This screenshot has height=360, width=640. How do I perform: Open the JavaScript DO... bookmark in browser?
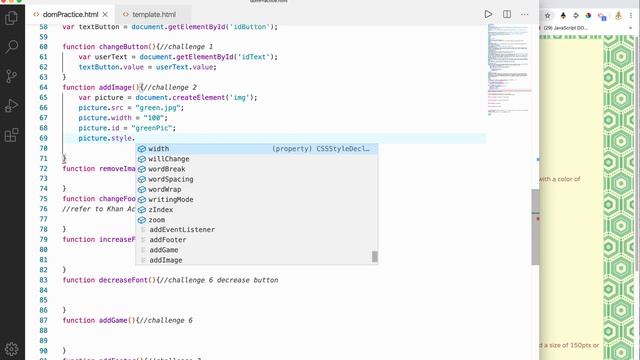click(565, 28)
